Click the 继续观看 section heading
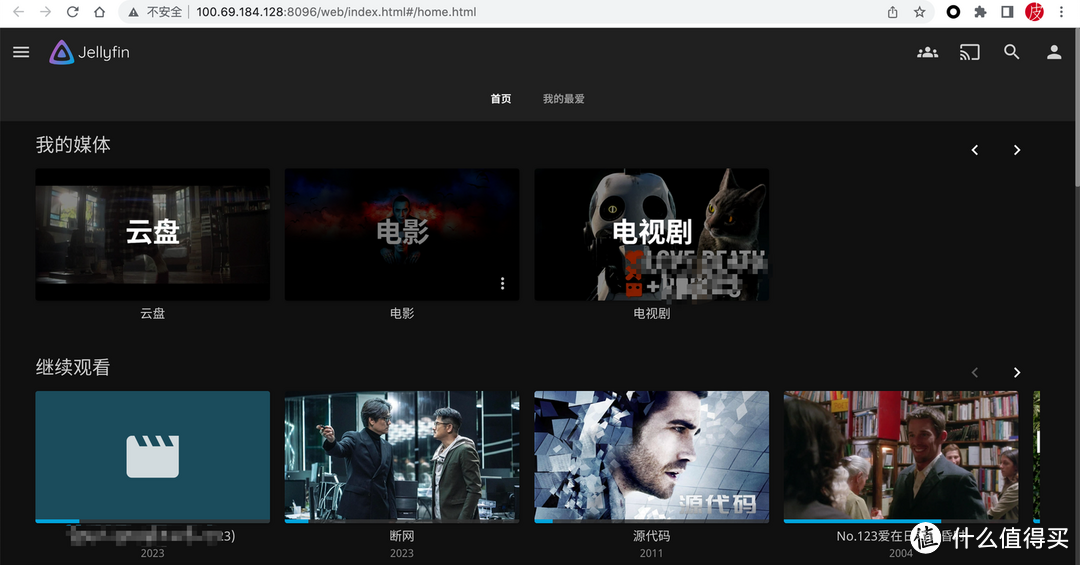 click(73, 367)
